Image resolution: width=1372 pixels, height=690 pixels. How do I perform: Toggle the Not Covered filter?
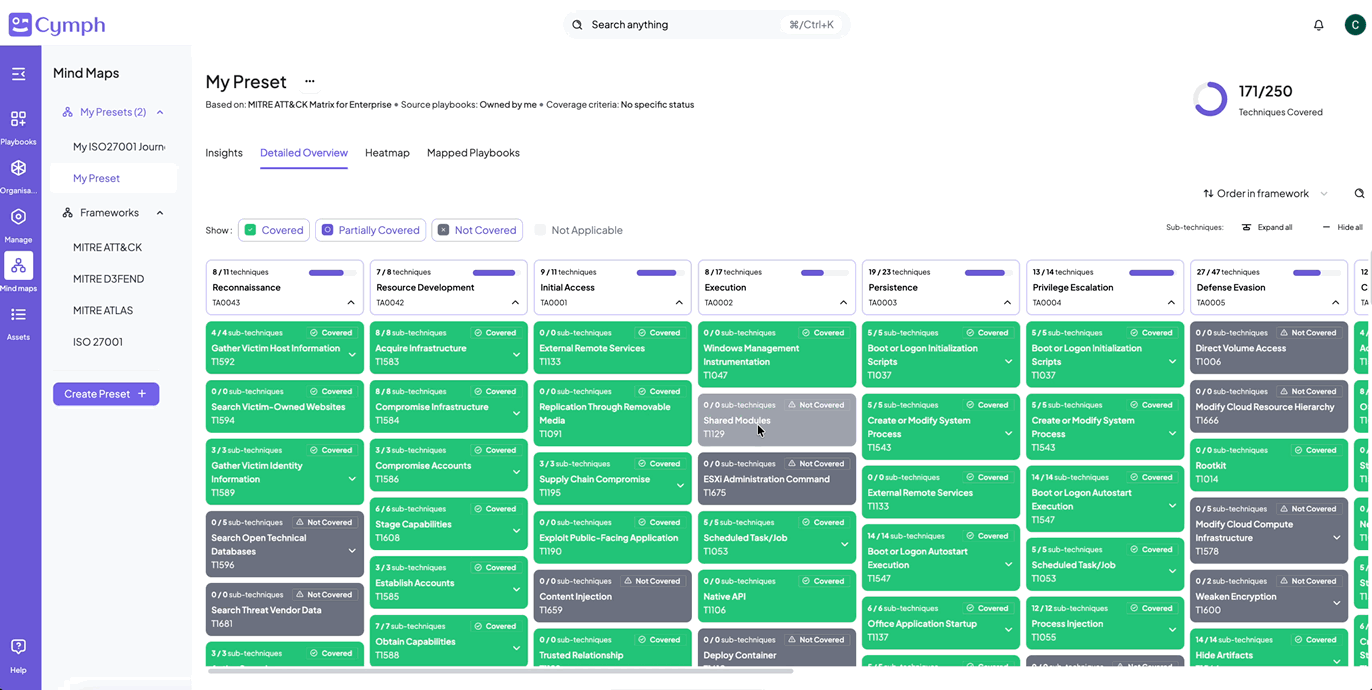[477, 230]
